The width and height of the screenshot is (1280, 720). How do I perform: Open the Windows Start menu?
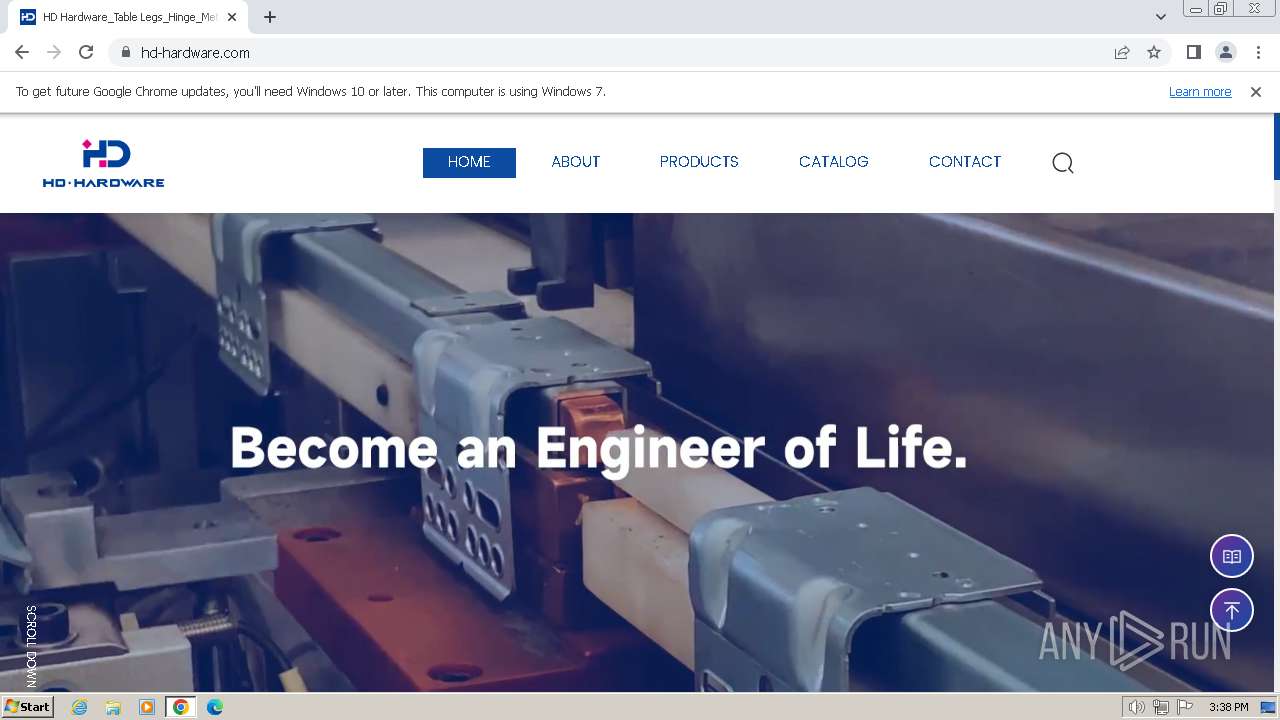click(x=27, y=706)
